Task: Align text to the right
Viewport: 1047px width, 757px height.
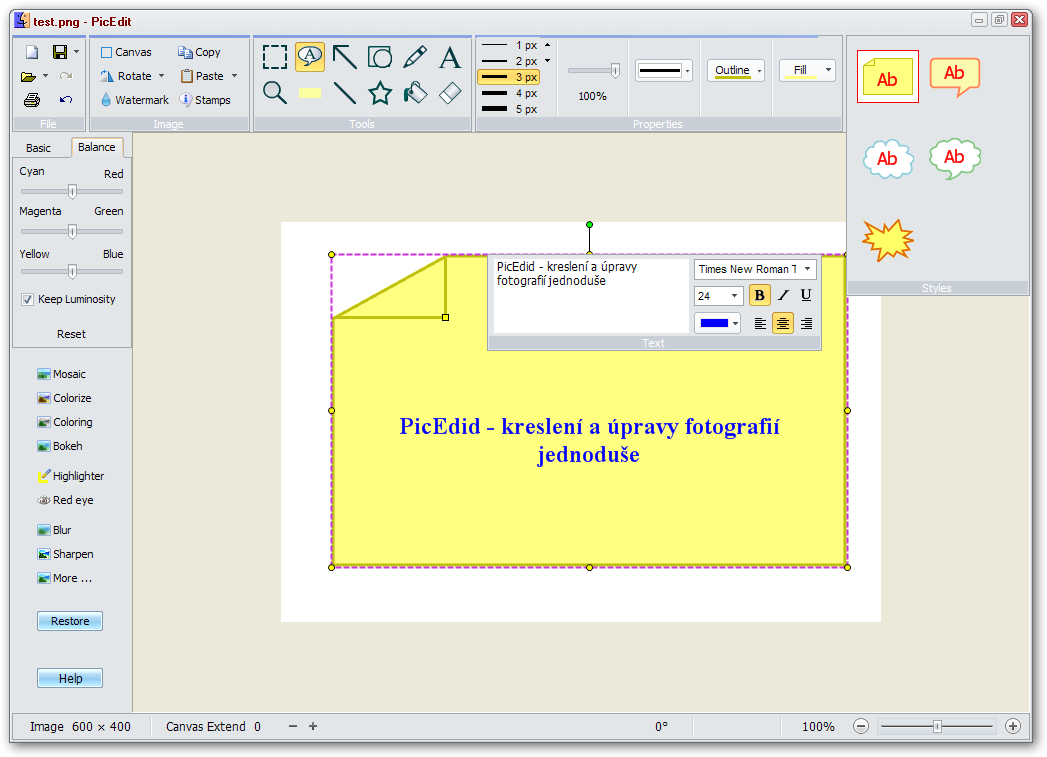Action: coord(807,324)
